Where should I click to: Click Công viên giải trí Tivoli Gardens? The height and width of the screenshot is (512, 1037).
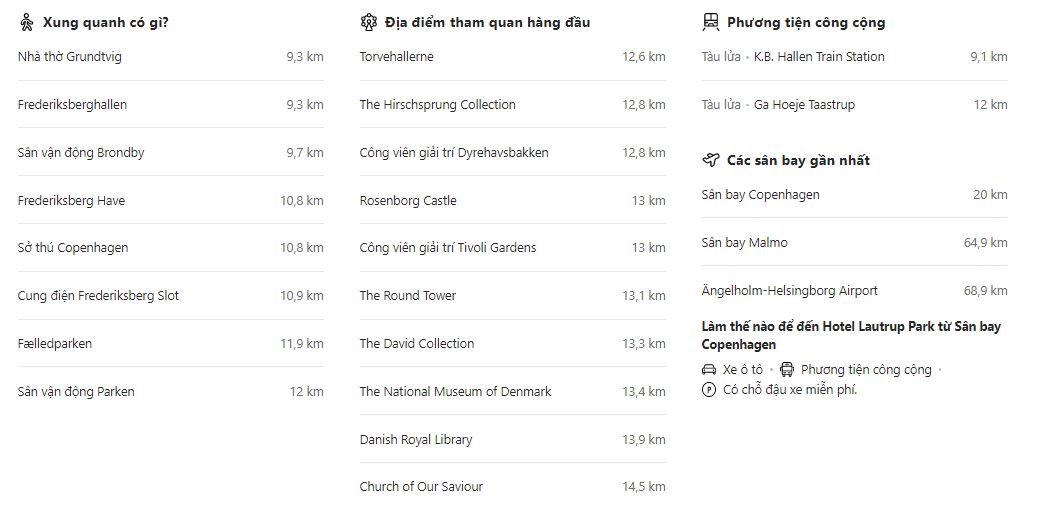pyautogui.click(x=448, y=248)
